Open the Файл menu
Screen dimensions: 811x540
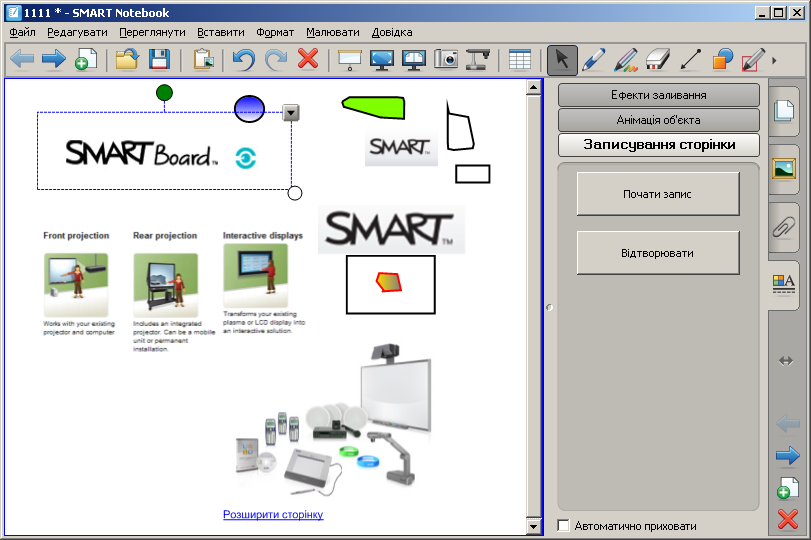pyautogui.click(x=22, y=32)
